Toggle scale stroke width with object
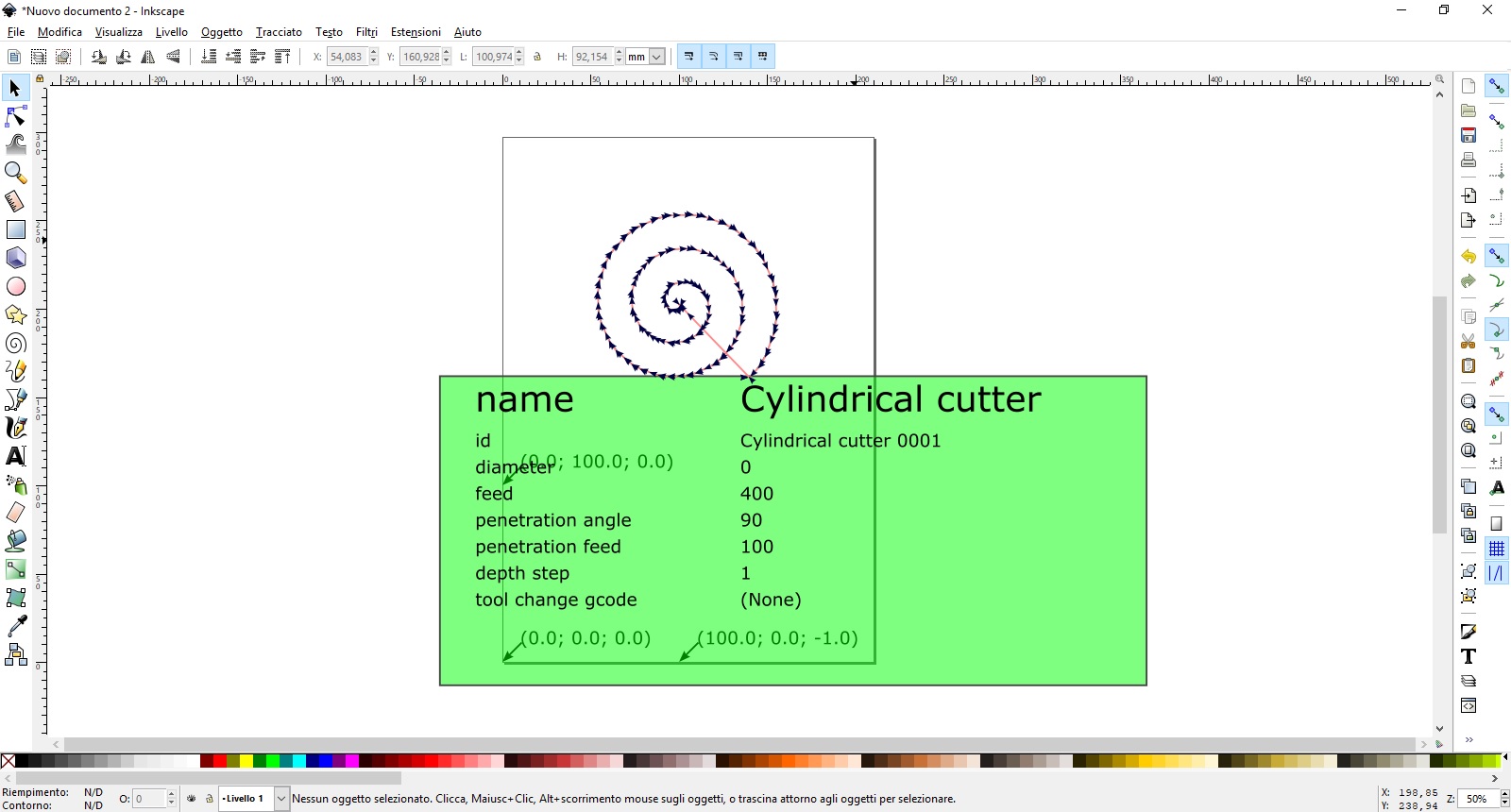 [x=689, y=57]
